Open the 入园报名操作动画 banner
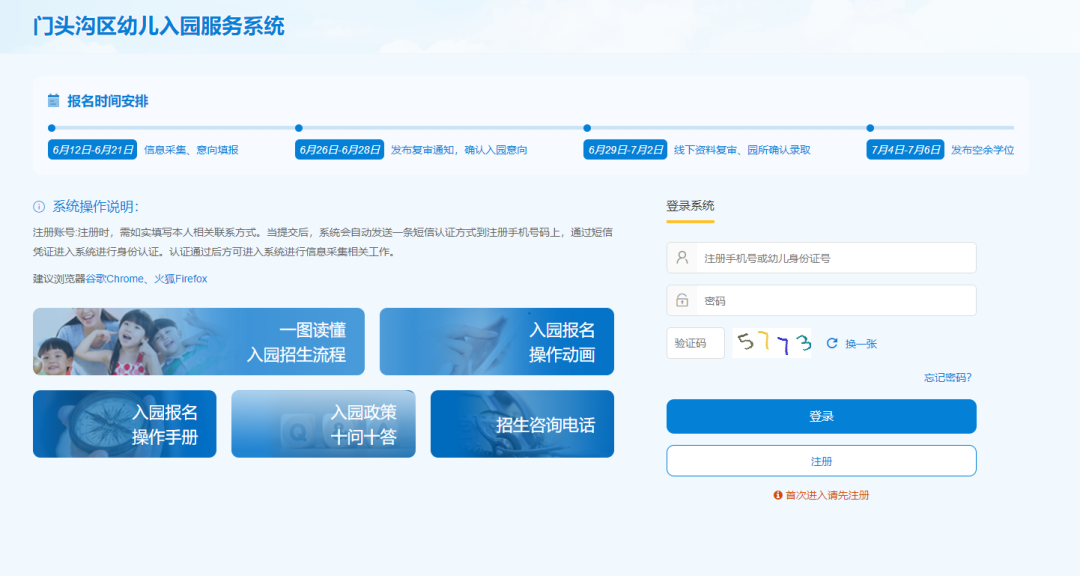 (496, 341)
